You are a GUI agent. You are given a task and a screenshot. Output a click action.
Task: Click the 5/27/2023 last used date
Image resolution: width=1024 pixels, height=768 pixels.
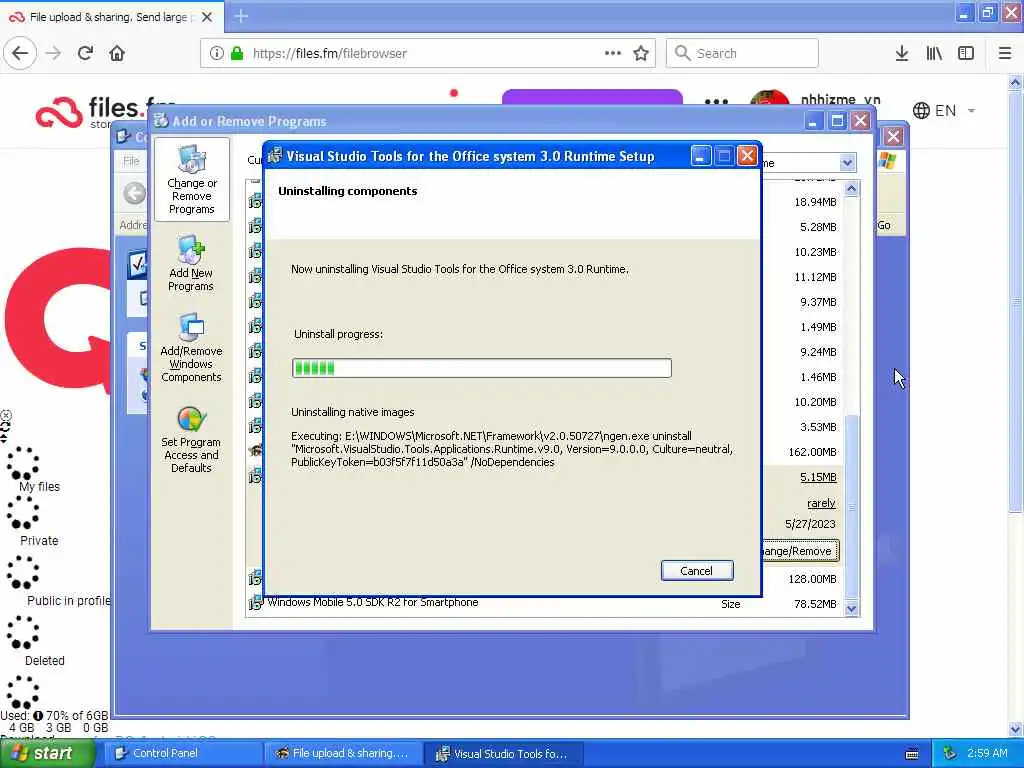tap(810, 524)
